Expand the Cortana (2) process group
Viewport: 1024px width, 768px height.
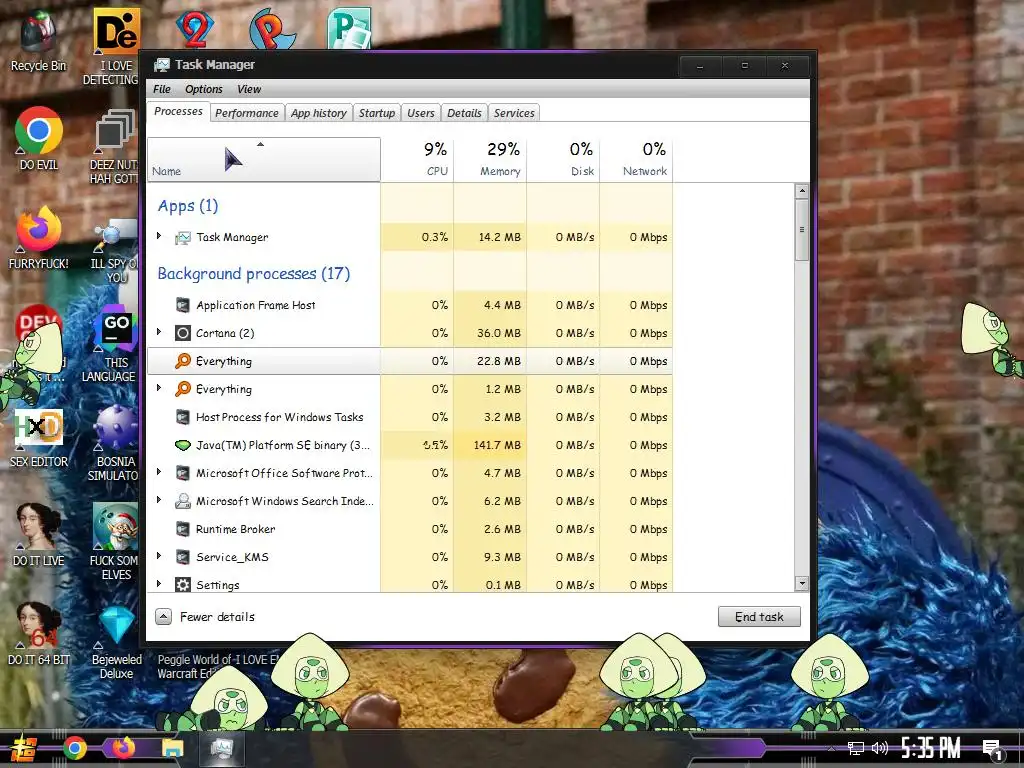pyautogui.click(x=159, y=332)
